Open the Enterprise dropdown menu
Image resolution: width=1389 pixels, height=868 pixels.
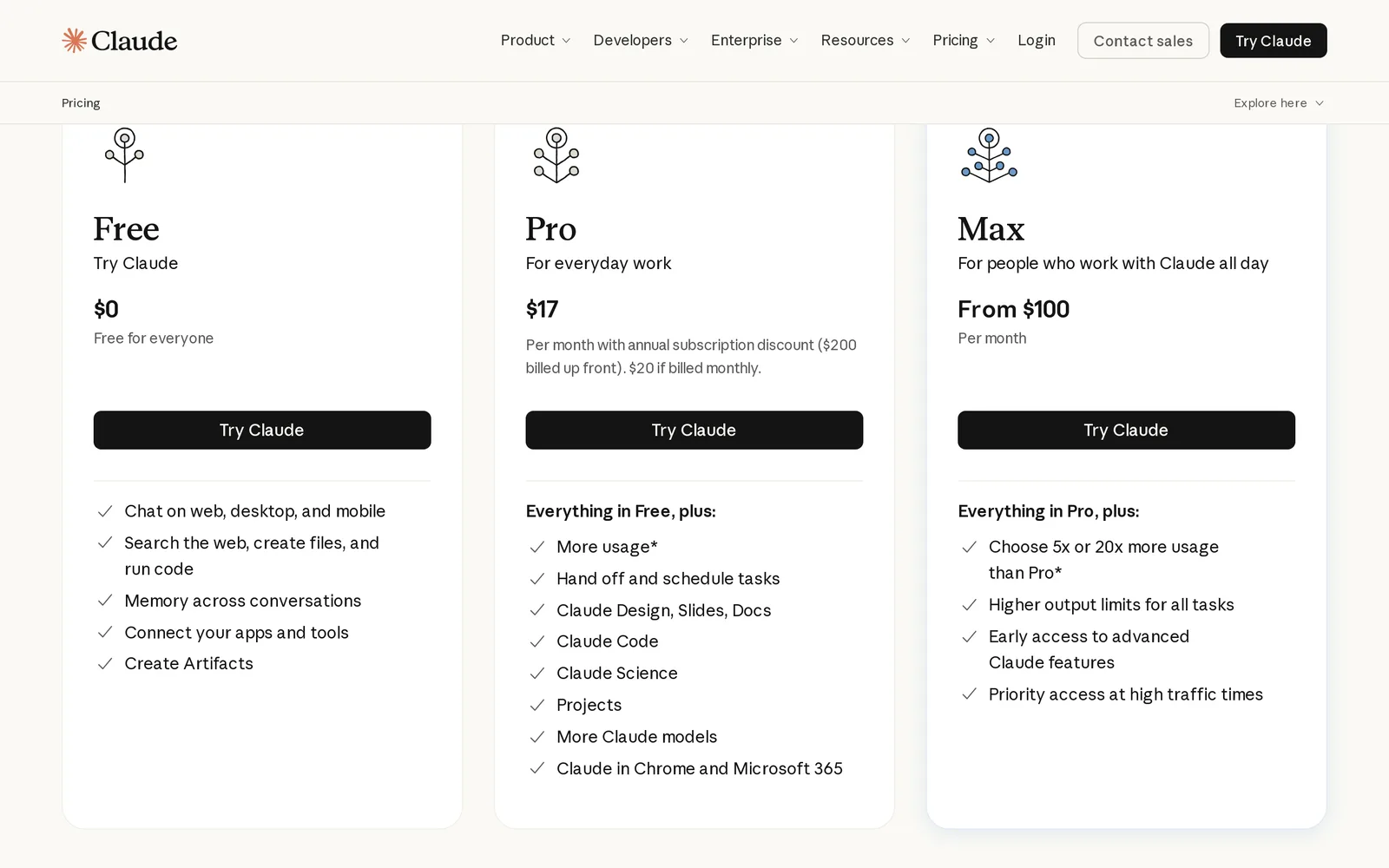pyautogui.click(x=754, y=40)
